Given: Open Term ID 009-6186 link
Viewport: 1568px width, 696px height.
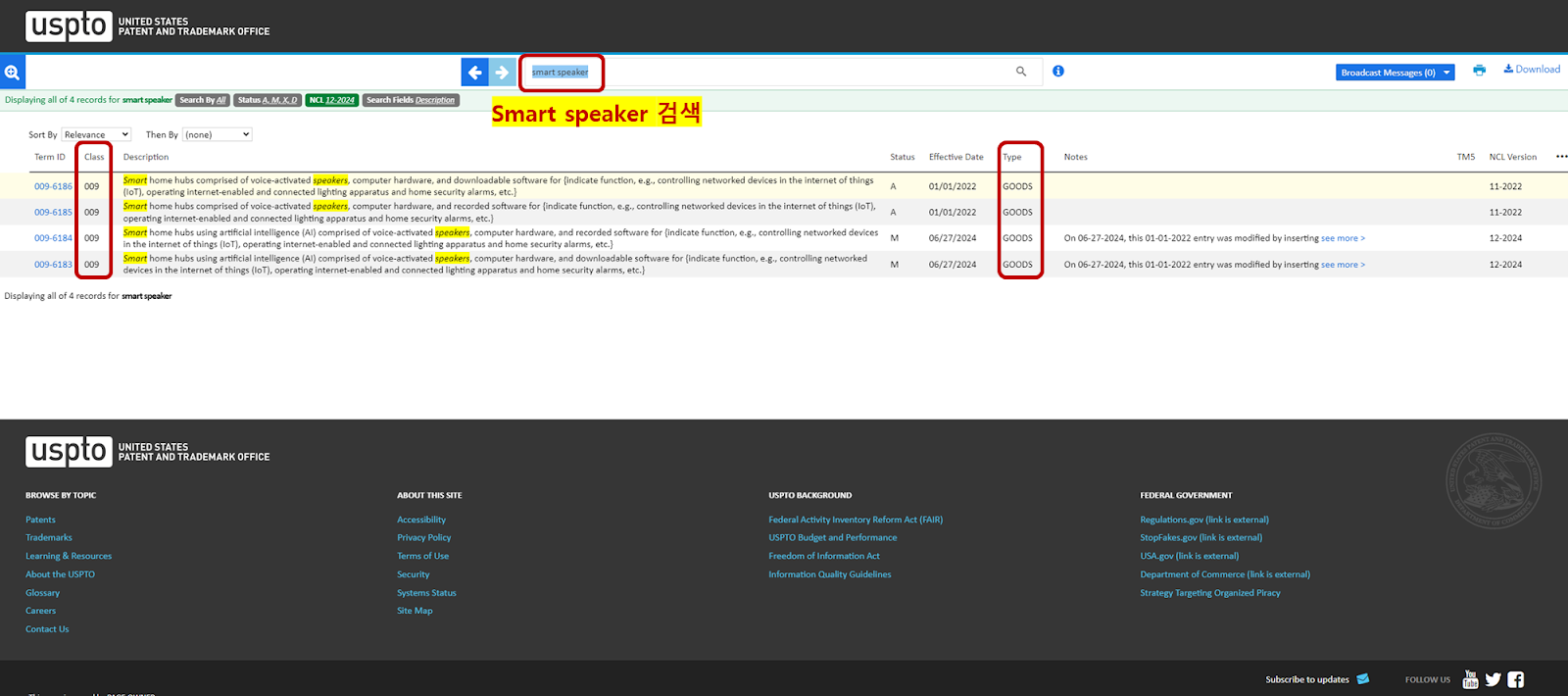Looking at the screenshot, I should tap(53, 186).
